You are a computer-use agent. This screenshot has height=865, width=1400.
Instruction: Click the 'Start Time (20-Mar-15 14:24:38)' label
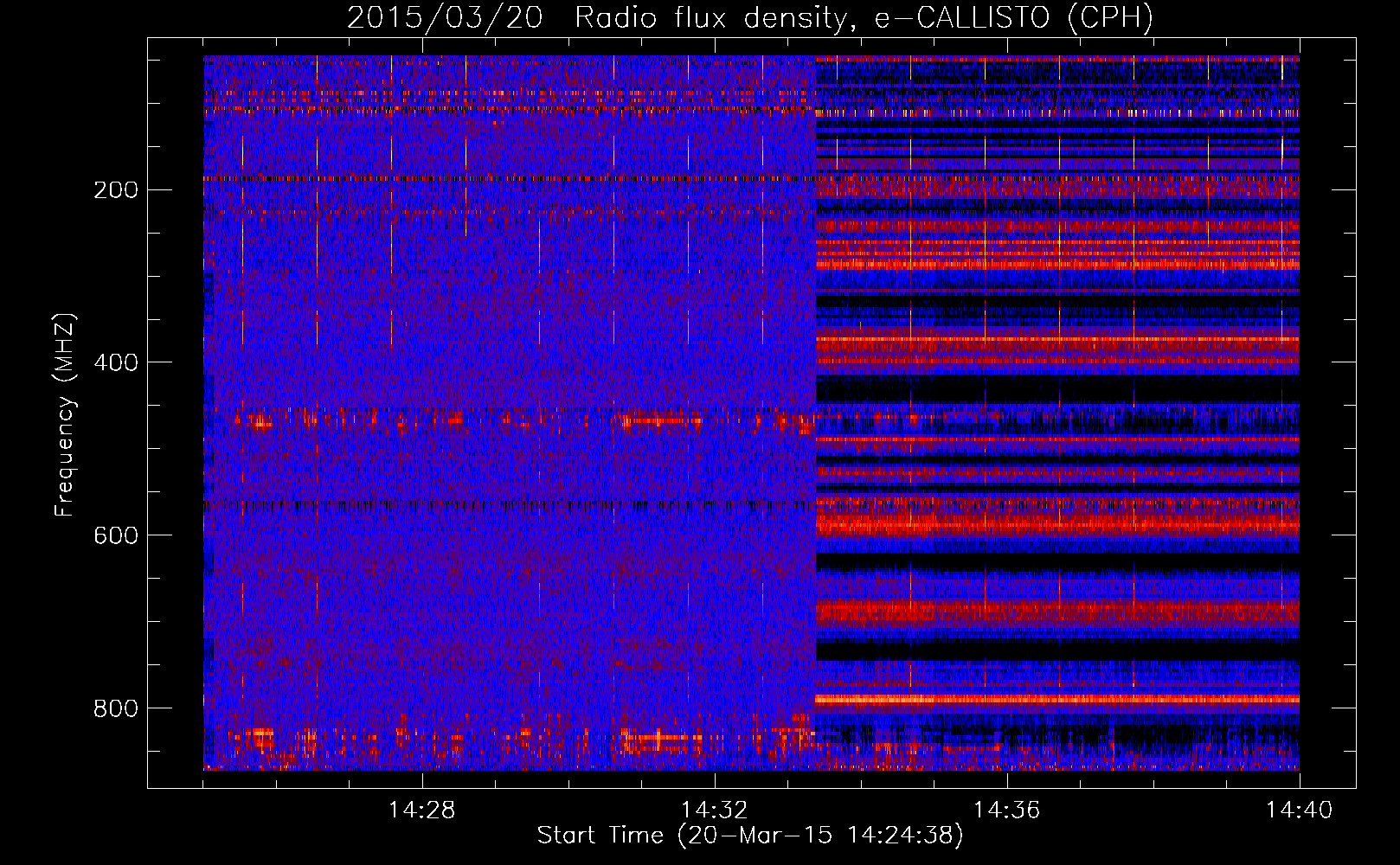coord(750,836)
